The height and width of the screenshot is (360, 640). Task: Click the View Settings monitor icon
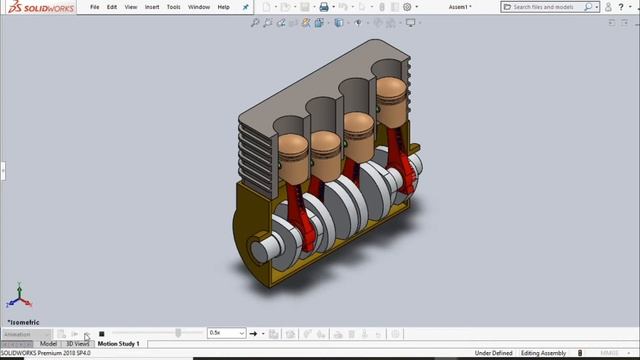411,23
